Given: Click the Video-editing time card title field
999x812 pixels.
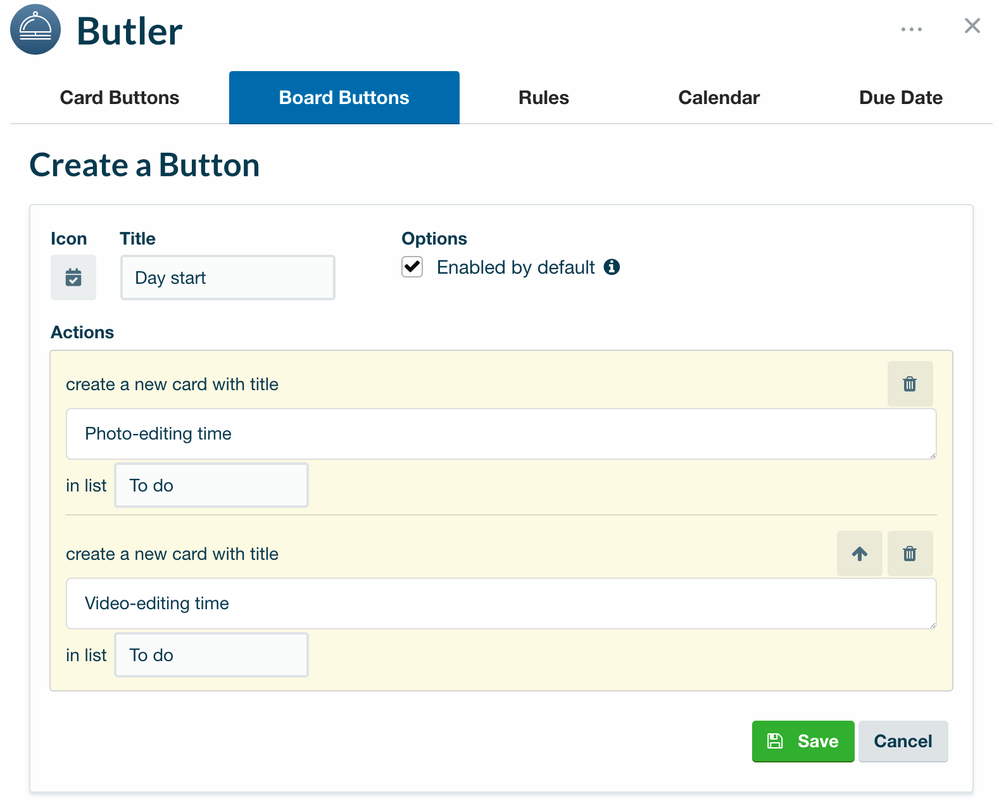Looking at the screenshot, I should pyautogui.click(x=501, y=604).
